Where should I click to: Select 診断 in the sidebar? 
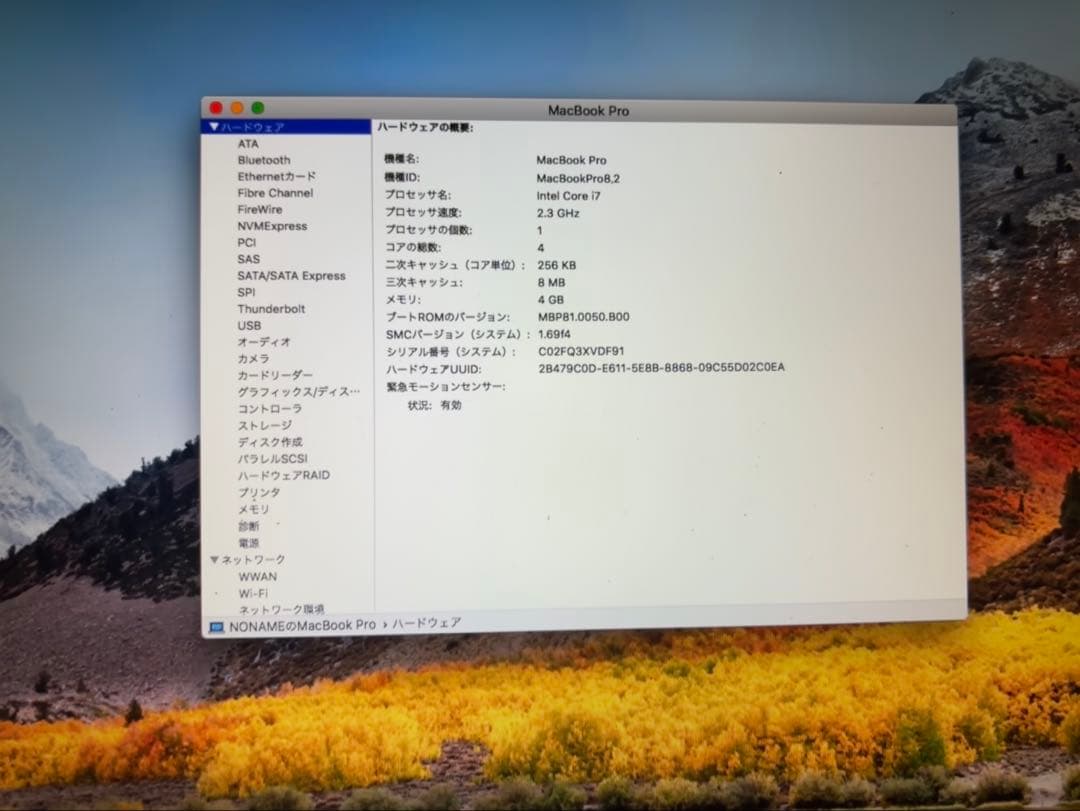249,526
